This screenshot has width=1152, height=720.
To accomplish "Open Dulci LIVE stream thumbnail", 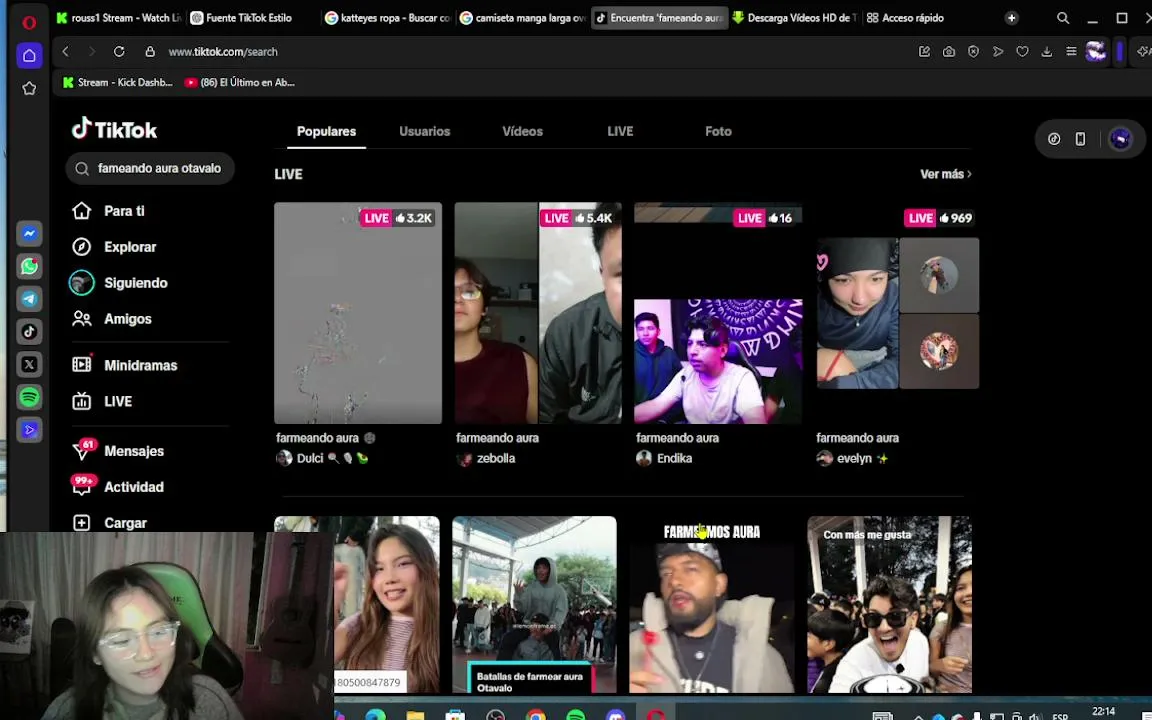I will tap(358, 312).
